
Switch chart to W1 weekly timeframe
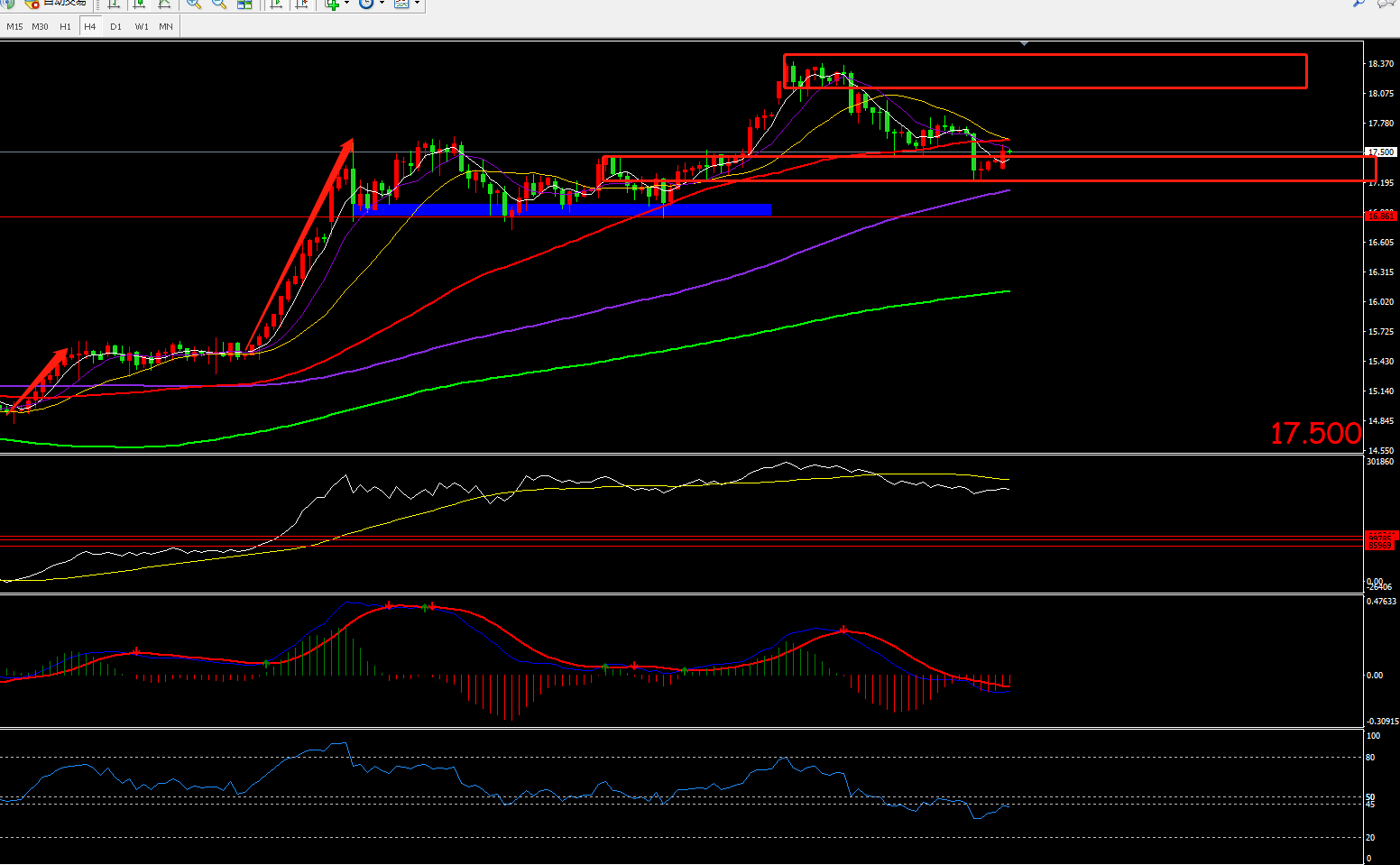[x=142, y=27]
